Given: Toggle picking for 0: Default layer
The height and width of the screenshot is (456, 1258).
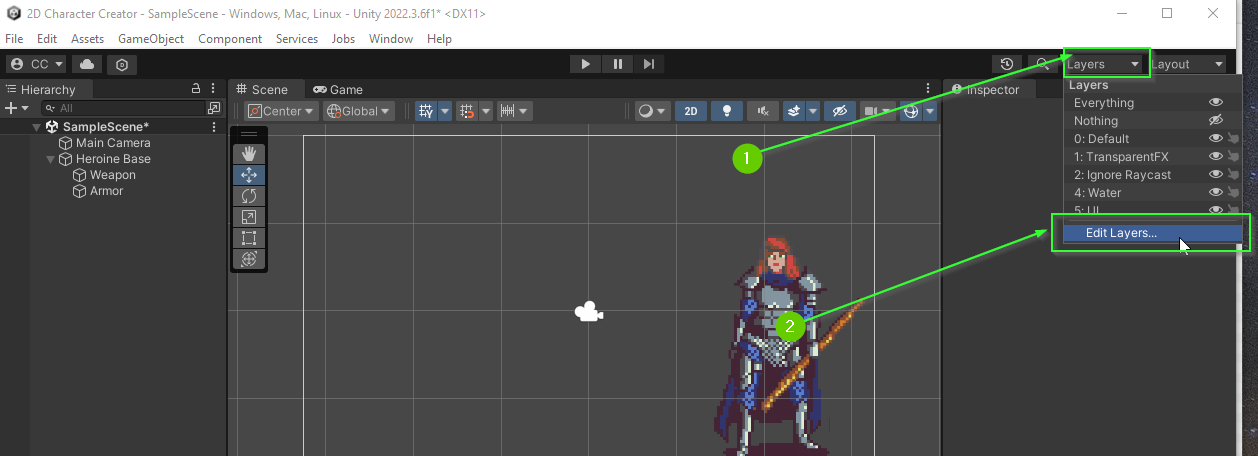Looking at the screenshot, I should 1234,139.
